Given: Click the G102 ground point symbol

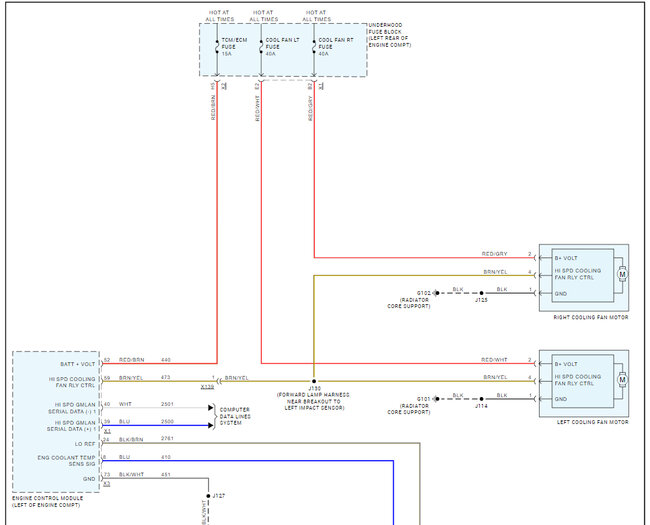Looking at the screenshot, I should [437, 293].
